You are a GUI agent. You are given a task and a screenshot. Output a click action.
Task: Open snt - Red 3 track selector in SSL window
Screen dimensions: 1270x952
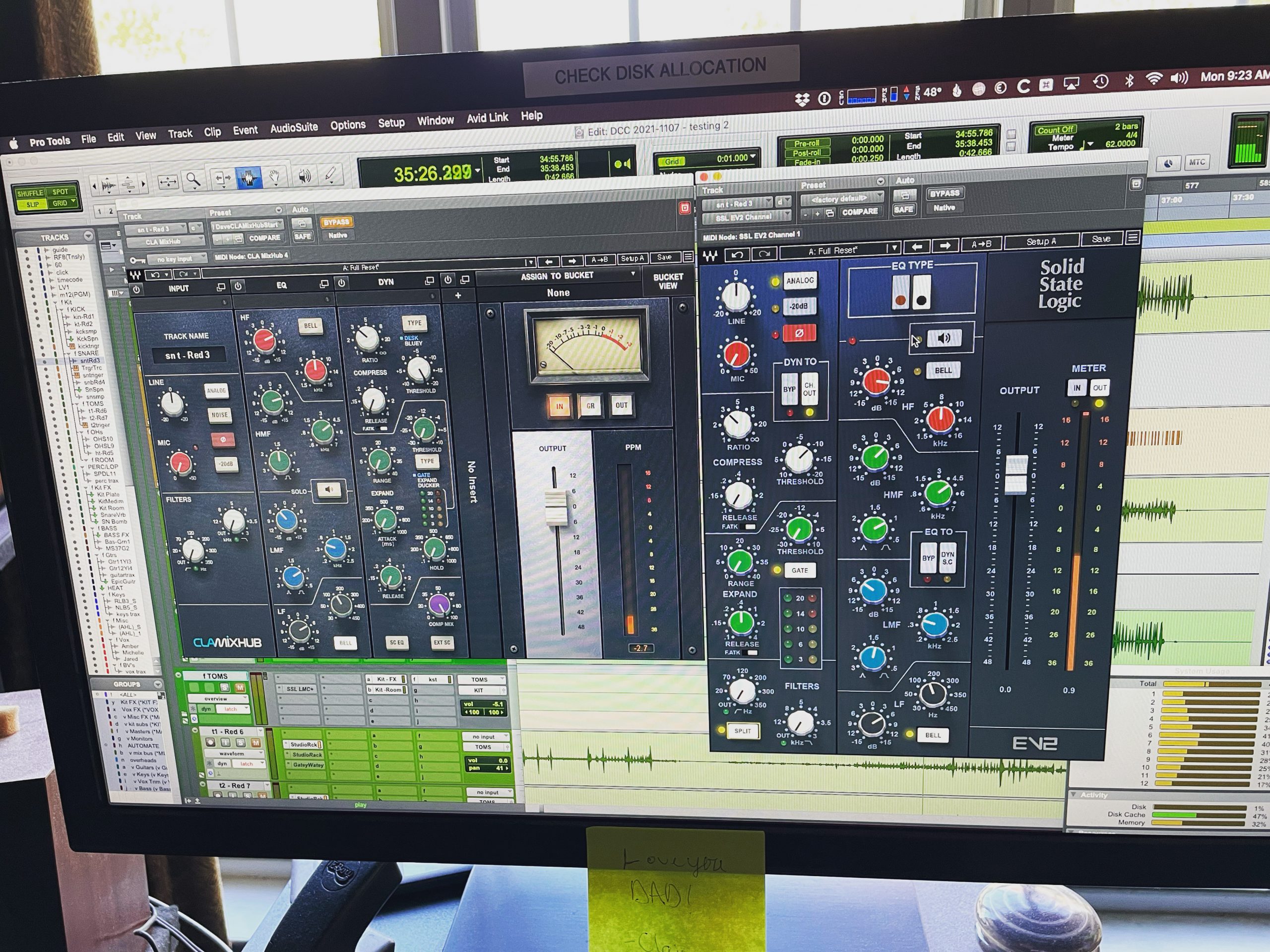click(x=737, y=204)
